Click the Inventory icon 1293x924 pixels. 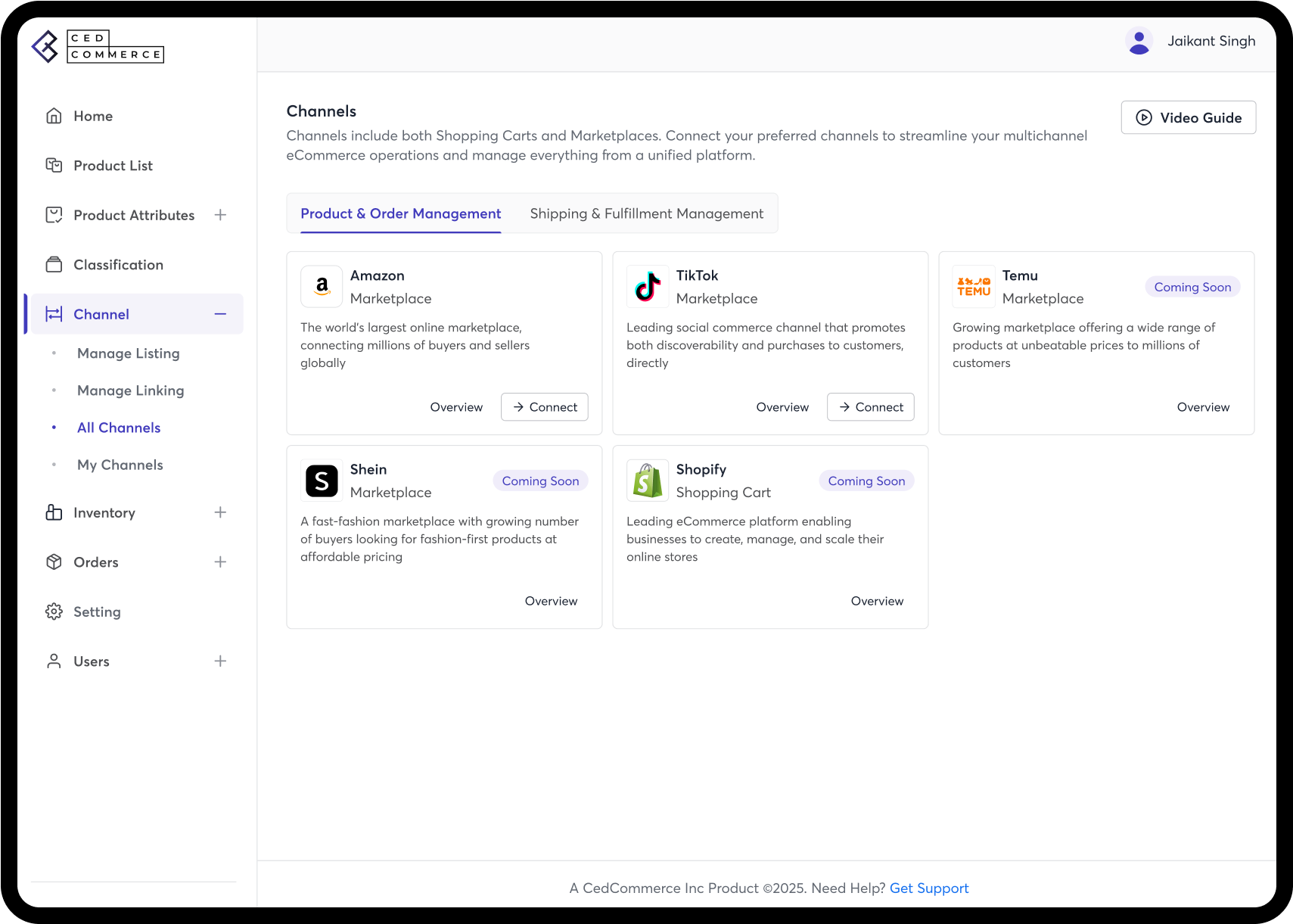coord(54,512)
